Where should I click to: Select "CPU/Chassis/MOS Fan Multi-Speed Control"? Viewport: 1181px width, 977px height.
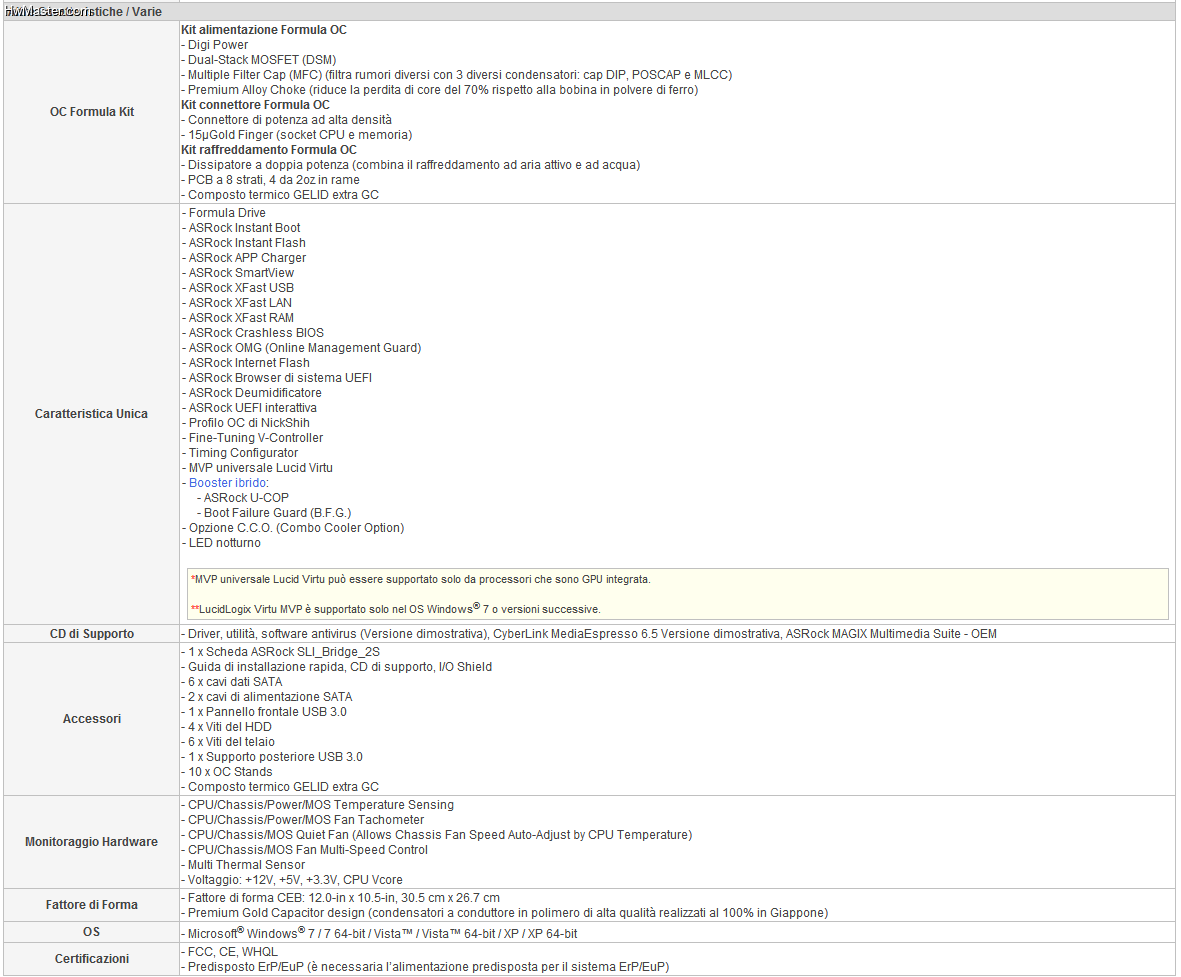tap(304, 850)
